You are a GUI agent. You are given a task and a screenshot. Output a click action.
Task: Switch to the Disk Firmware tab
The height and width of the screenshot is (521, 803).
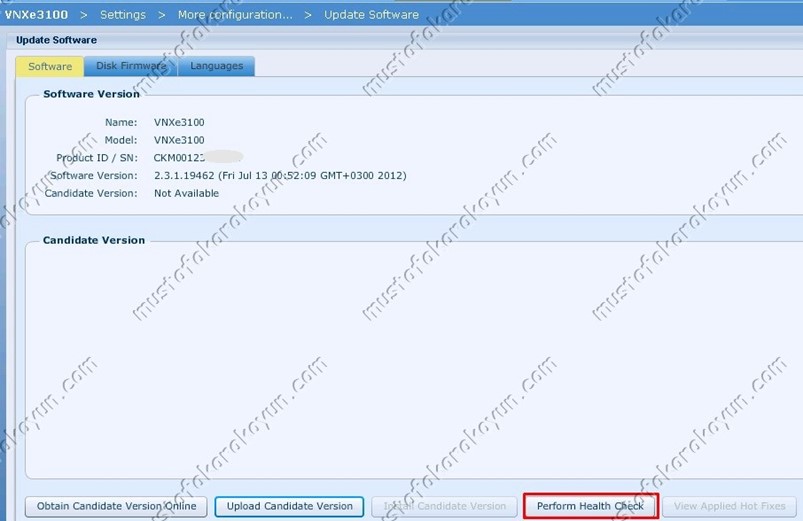point(131,66)
